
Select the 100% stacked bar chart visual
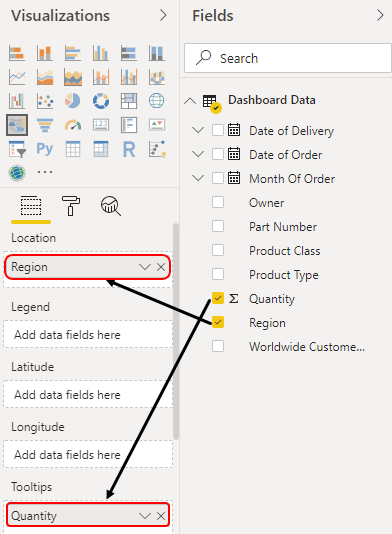tap(128, 53)
